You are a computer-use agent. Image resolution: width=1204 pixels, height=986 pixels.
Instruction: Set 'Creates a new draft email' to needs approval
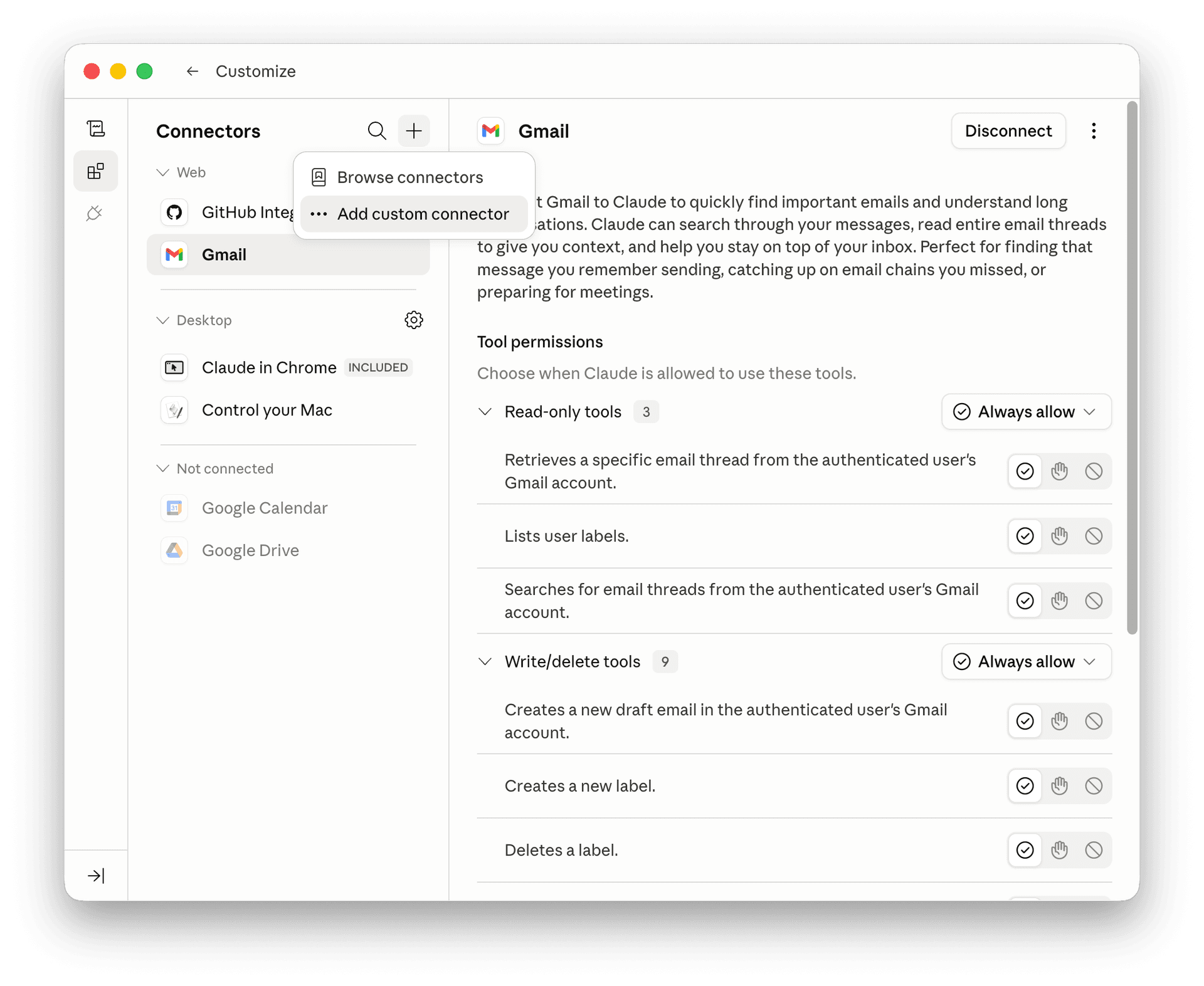click(1059, 721)
